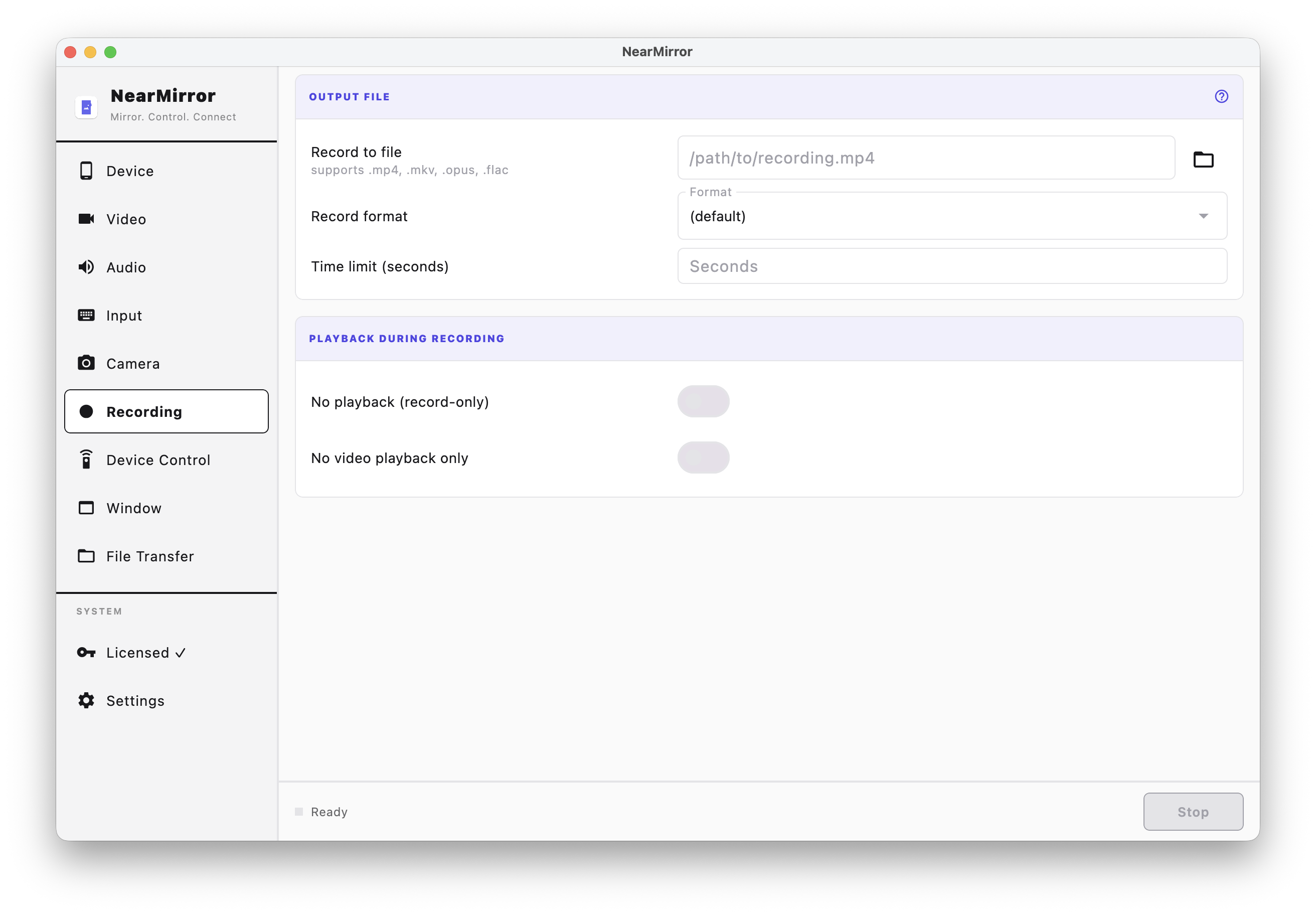Toggle the Recording sidebar entry
Viewport: 1316px width, 915px height.
144,411
